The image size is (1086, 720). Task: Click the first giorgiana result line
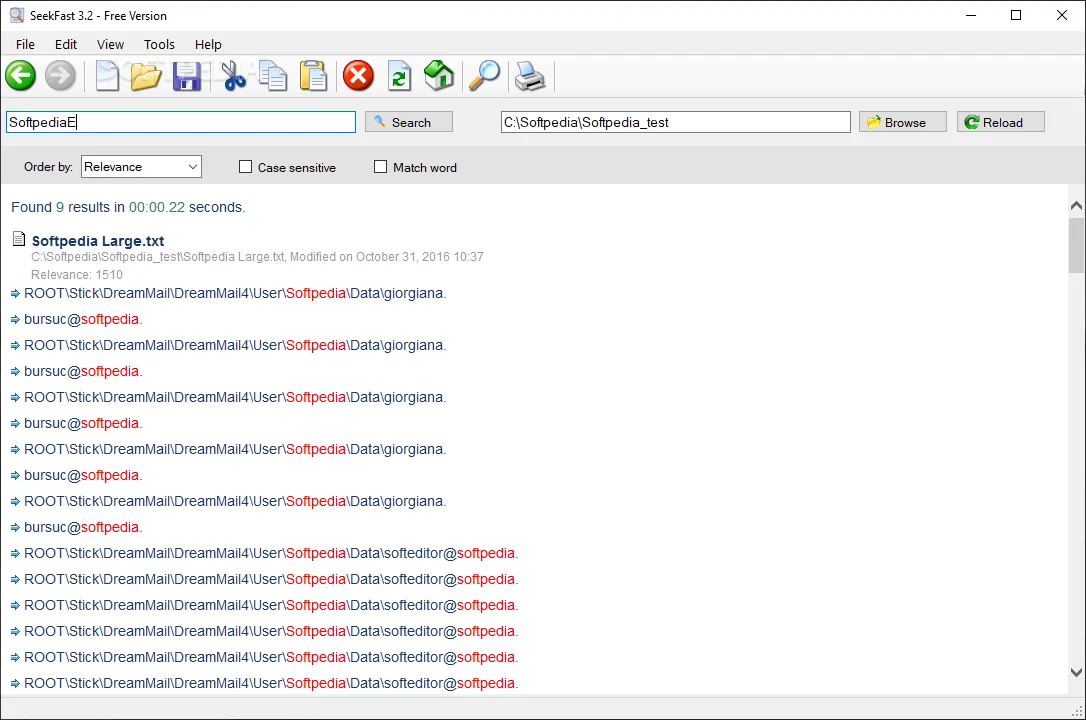(229, 293)
